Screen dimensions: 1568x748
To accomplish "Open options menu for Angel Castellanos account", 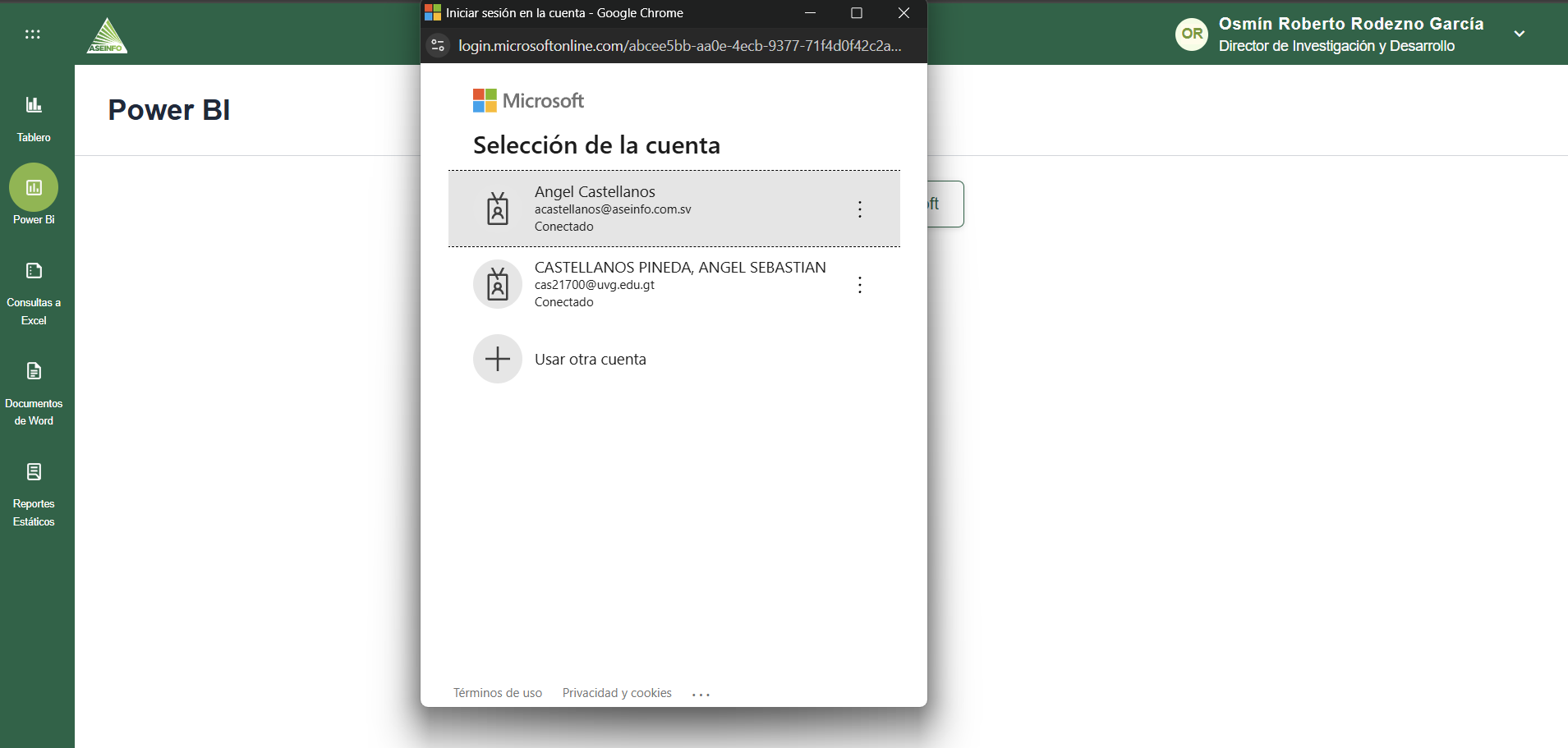I will point(860,209).
